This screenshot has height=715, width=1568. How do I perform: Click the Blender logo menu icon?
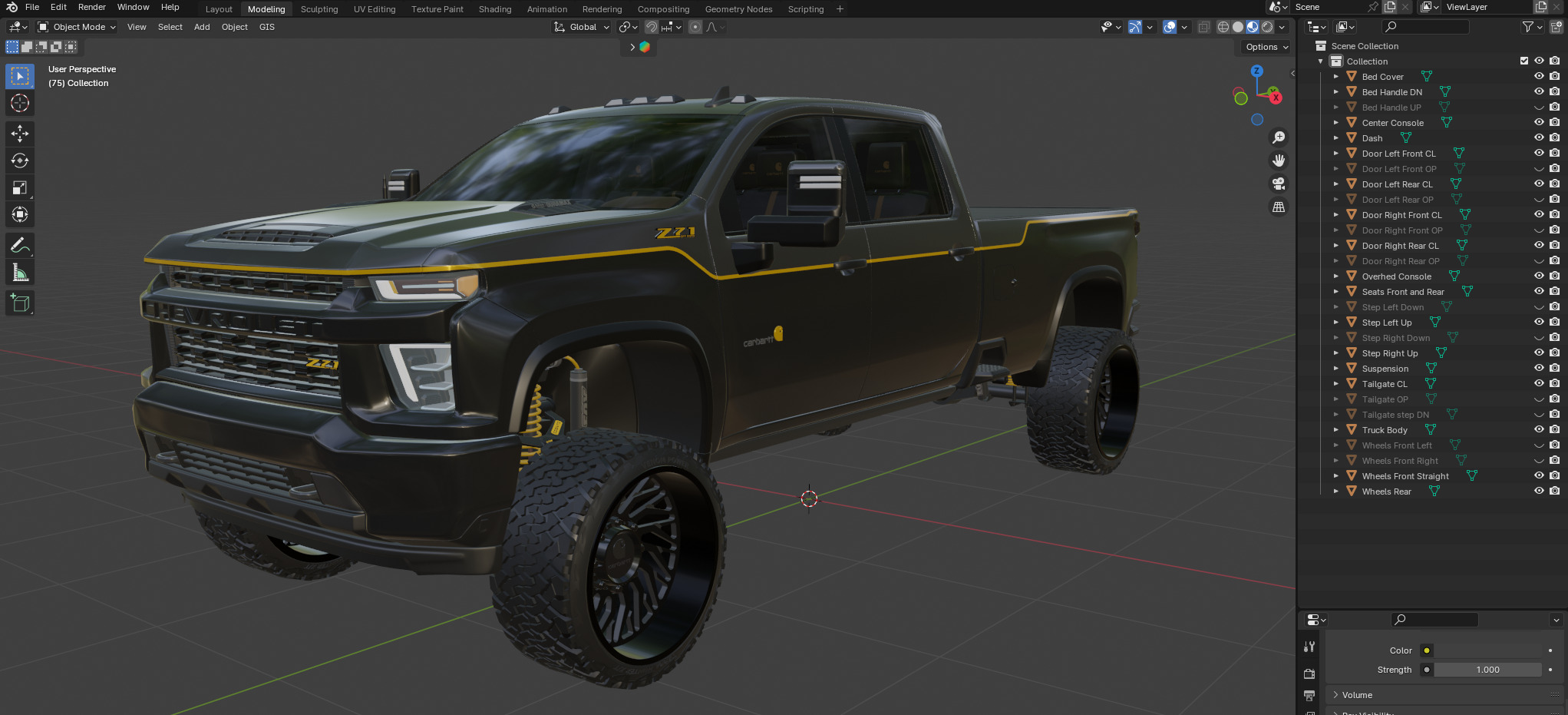[12, 7]
